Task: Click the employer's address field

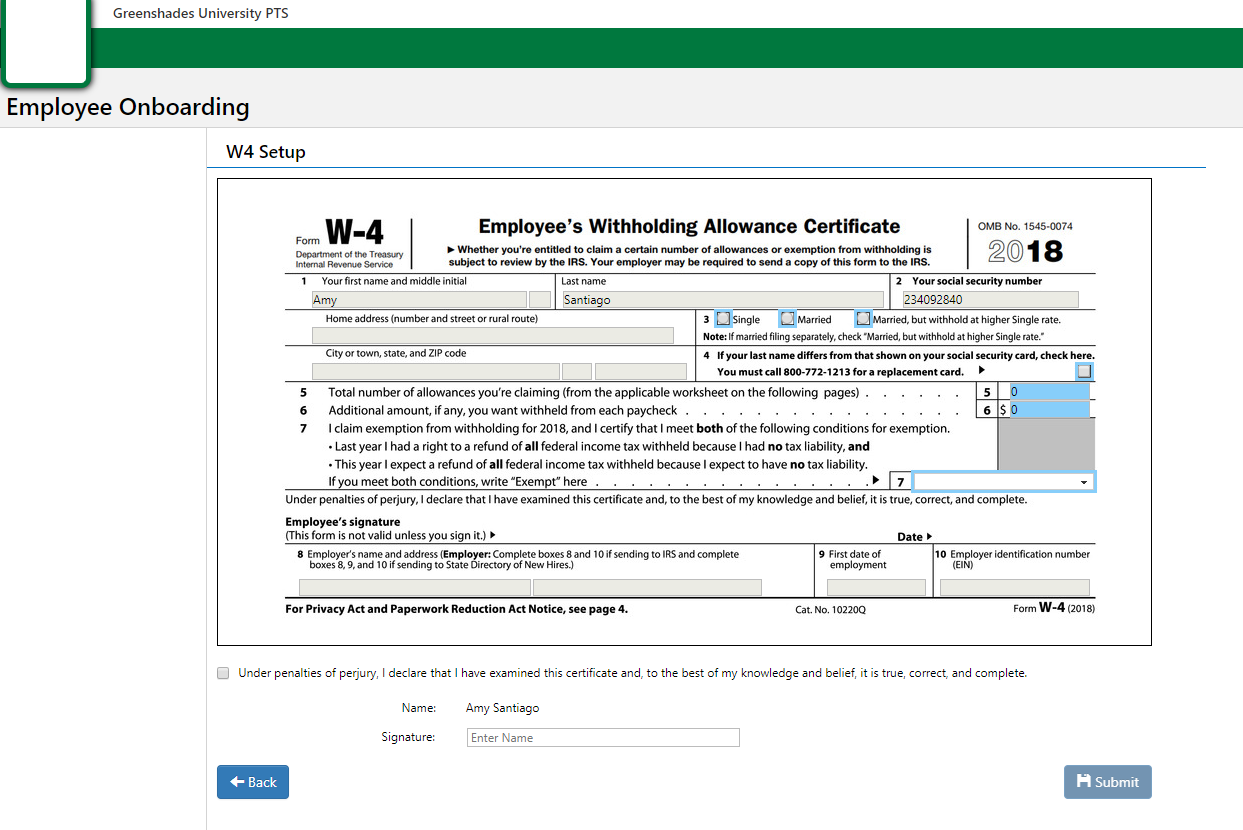Action: point(647,587)
